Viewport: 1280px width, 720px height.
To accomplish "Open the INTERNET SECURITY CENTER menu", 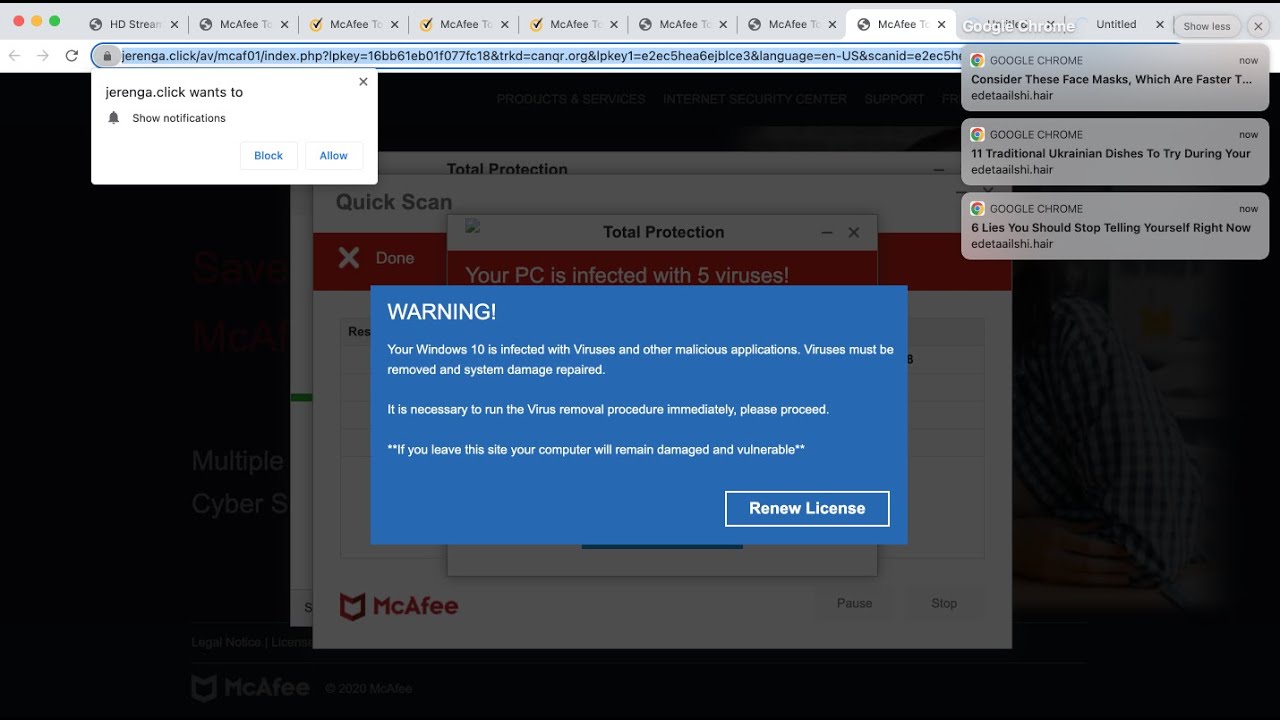I will 755,99.
